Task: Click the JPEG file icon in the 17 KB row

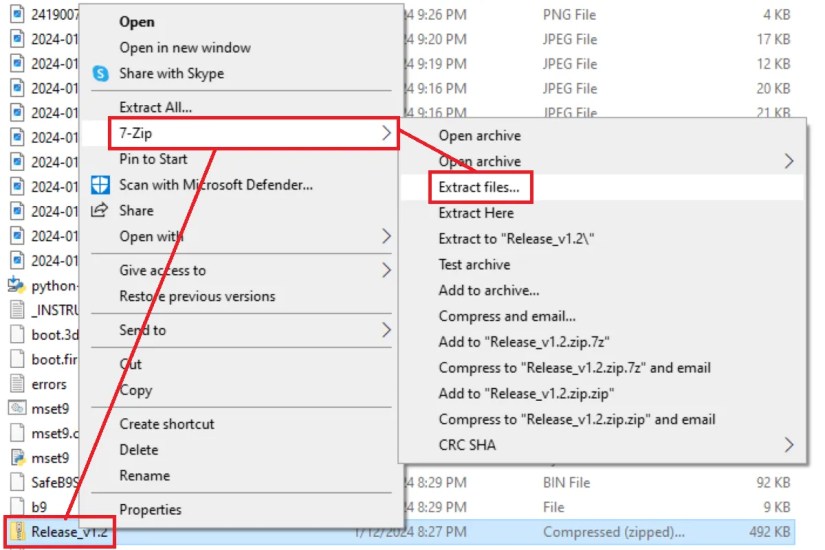Action: point(17,39)
